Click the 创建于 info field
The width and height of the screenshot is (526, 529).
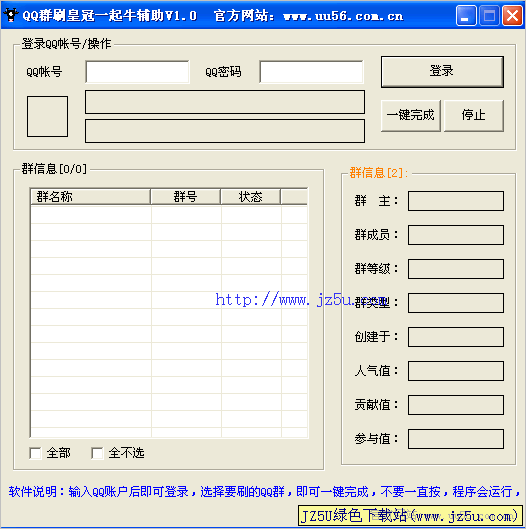click(456, 337)
